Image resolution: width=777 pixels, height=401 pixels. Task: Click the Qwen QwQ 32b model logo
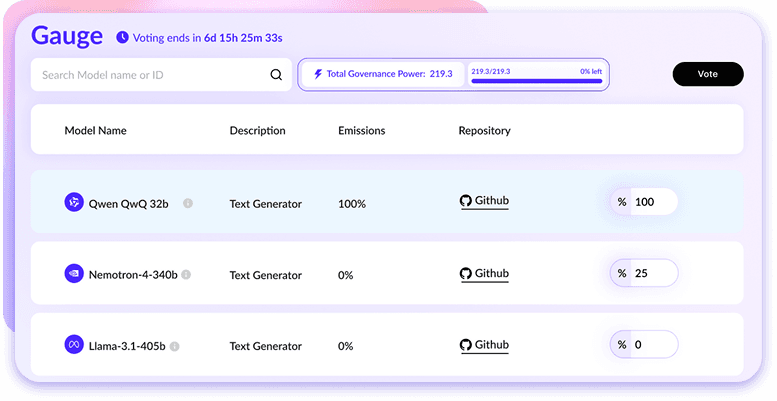pos(72,203)
